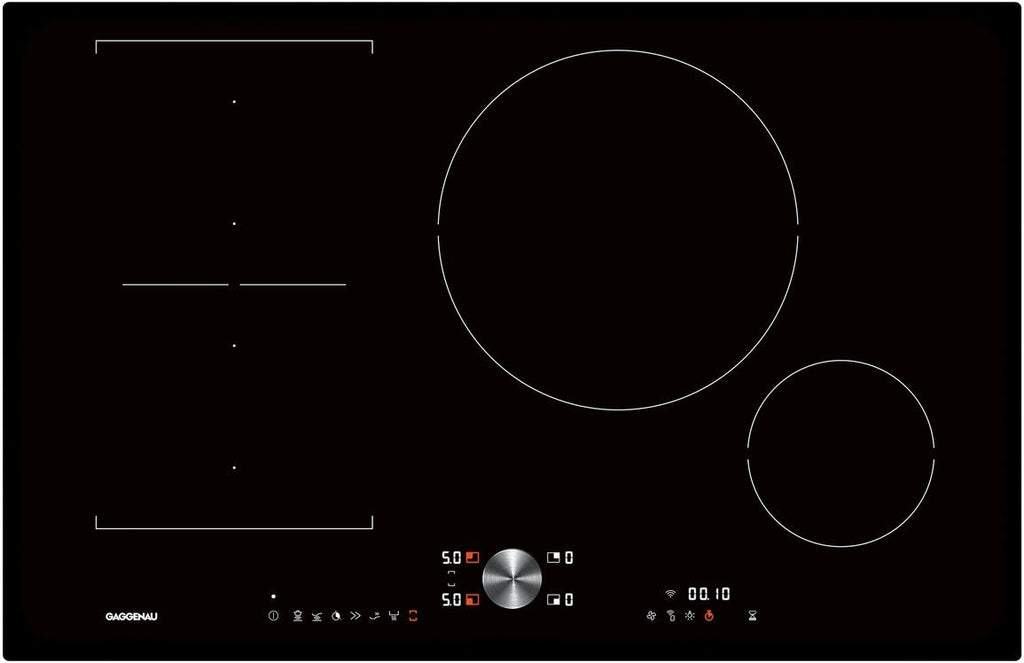Tap the hourglass short-term timer icon
1024x663 pixels.
point(751,616)
